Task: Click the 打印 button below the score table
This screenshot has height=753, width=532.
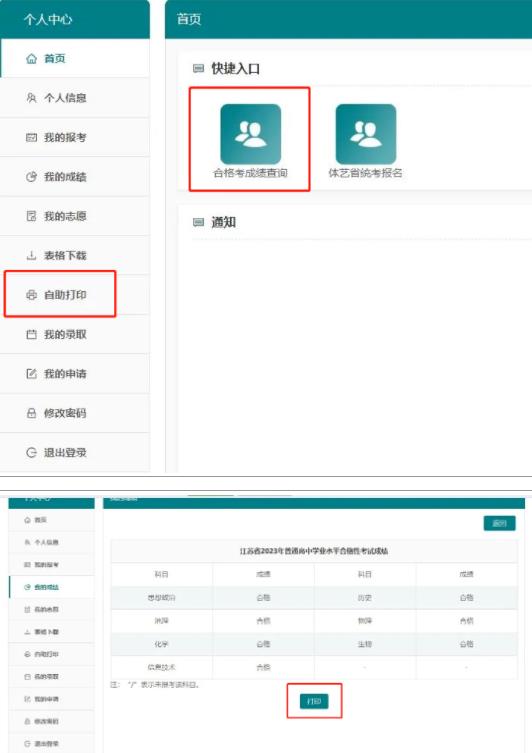Action: 314,701
